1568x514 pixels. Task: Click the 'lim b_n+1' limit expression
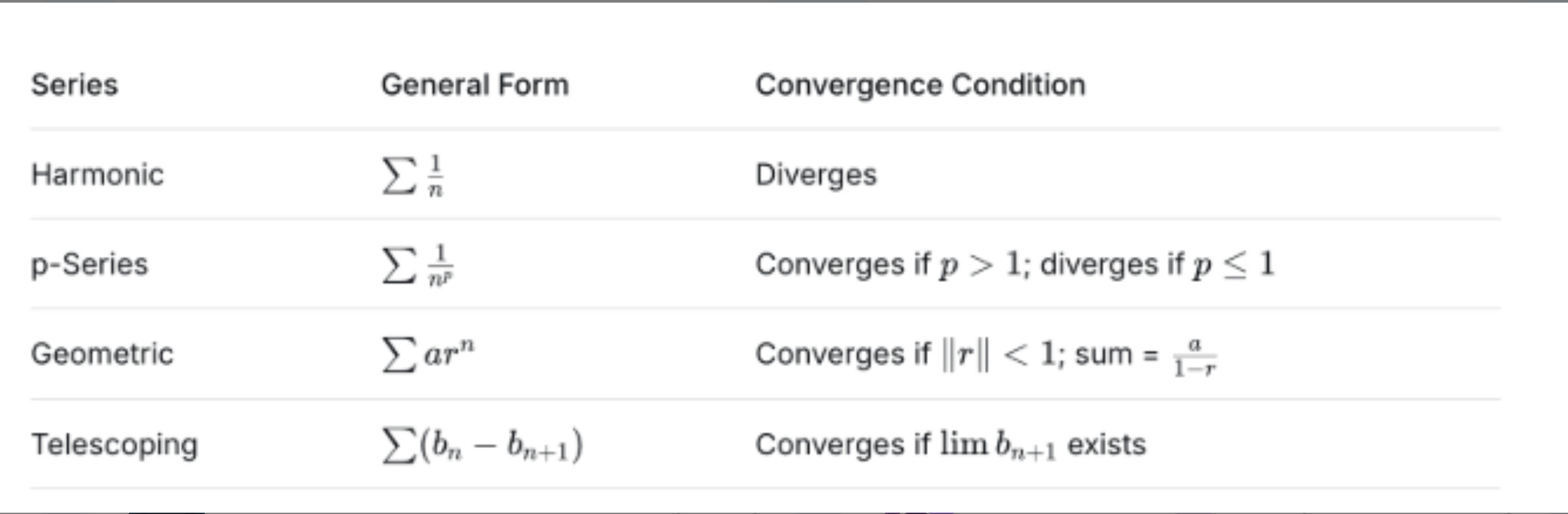pyautogui.click(x=997, y=445)
